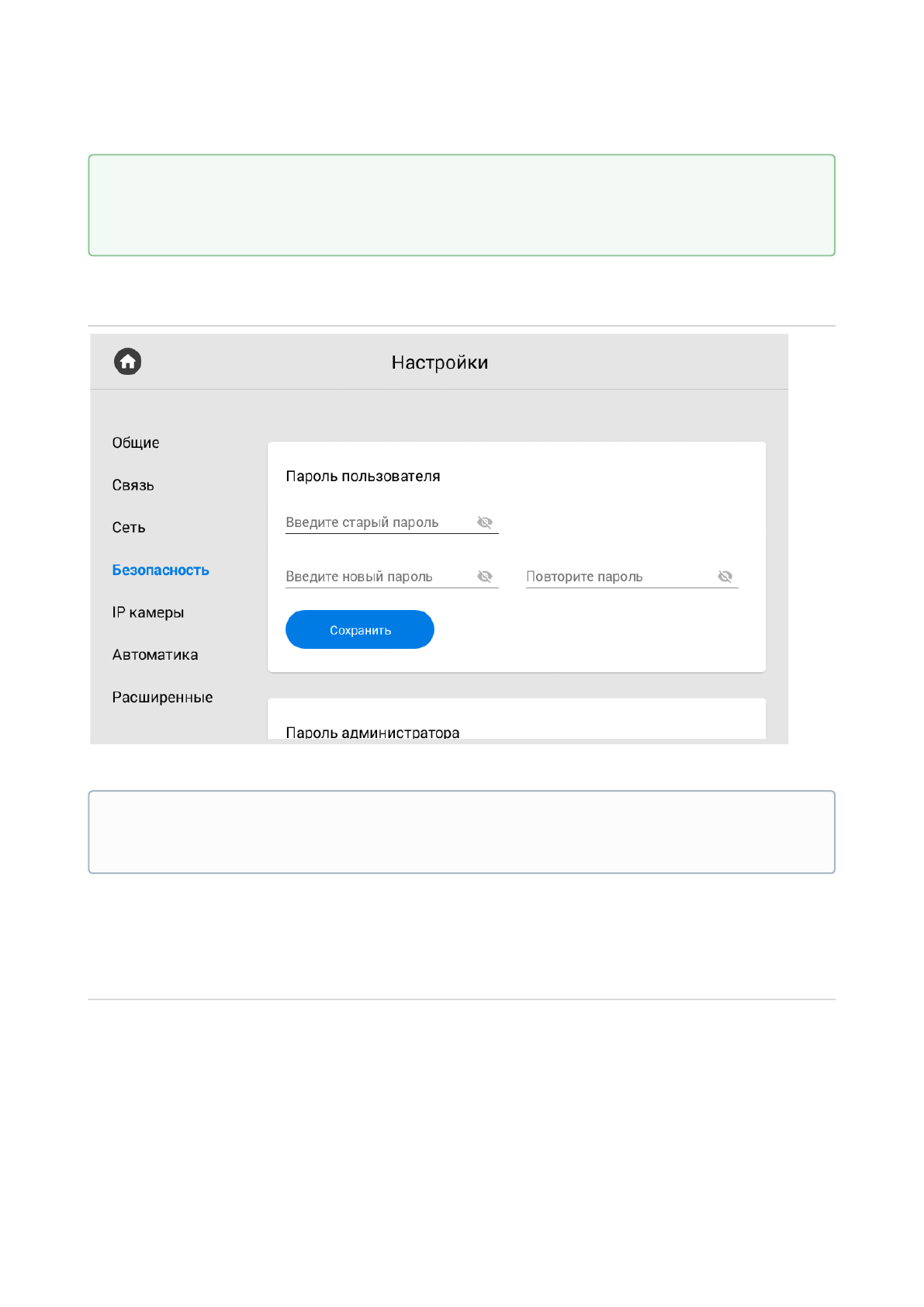
Task: Show the old password field's hidden text
Action: tap(485, 522)
